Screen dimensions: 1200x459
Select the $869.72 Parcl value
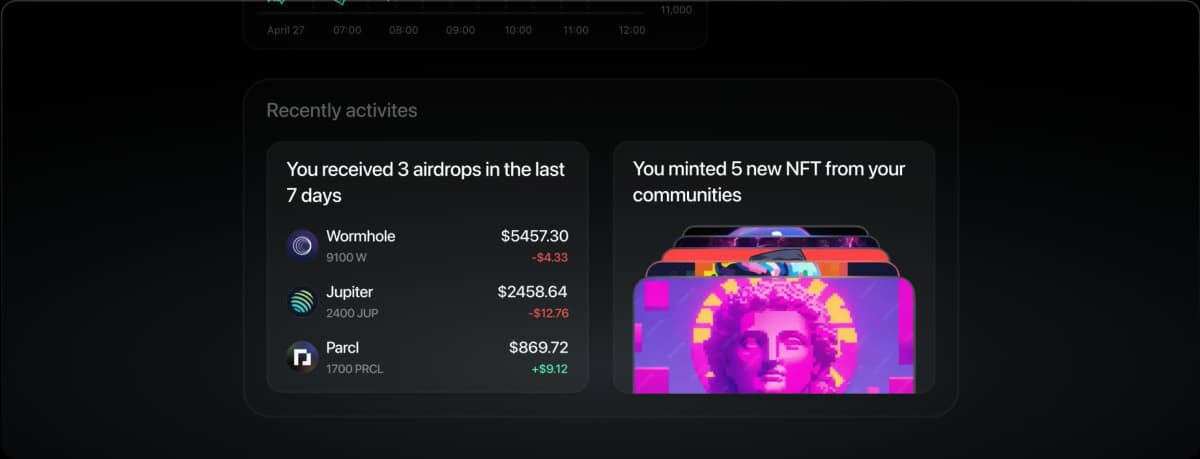coord(538,348)
